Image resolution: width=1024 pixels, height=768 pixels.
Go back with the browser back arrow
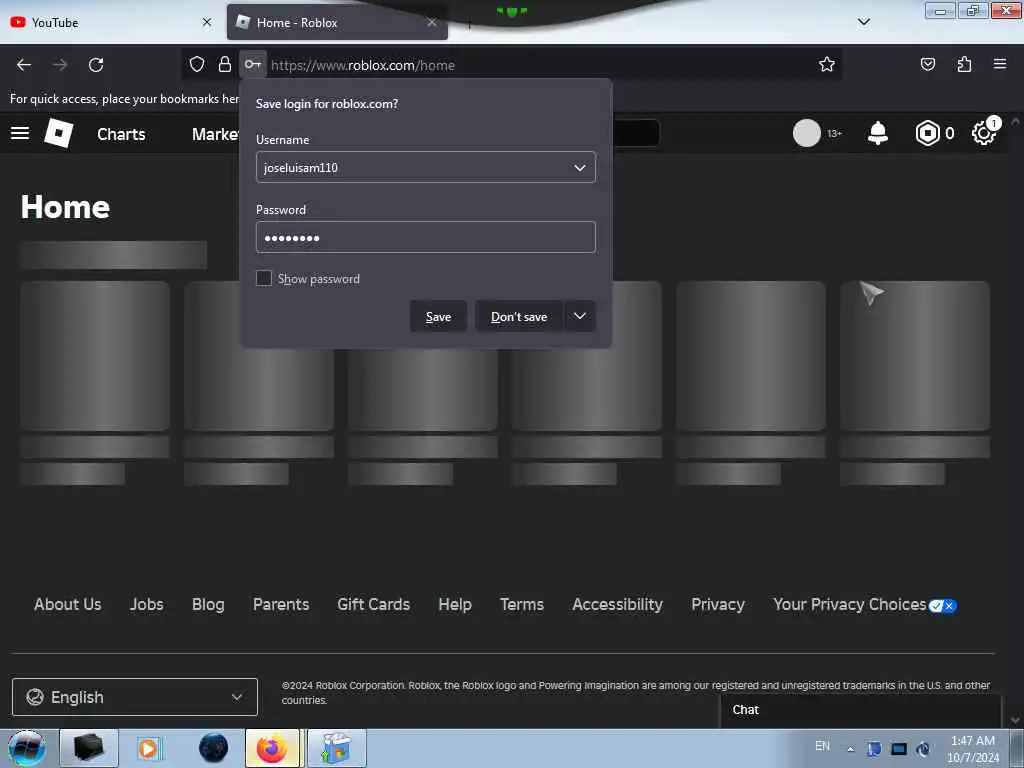coord(24,65)
